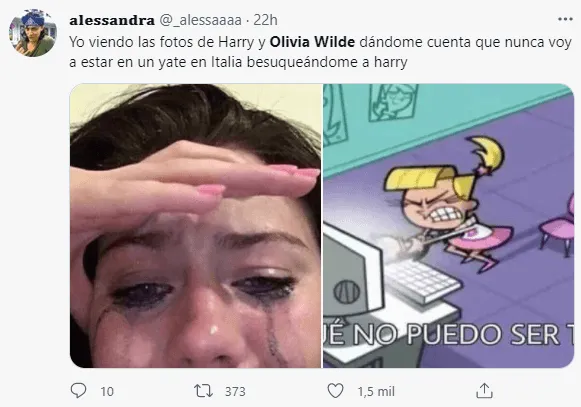
Task: Like the tweet with the heart icon
Action: [335, 391]
